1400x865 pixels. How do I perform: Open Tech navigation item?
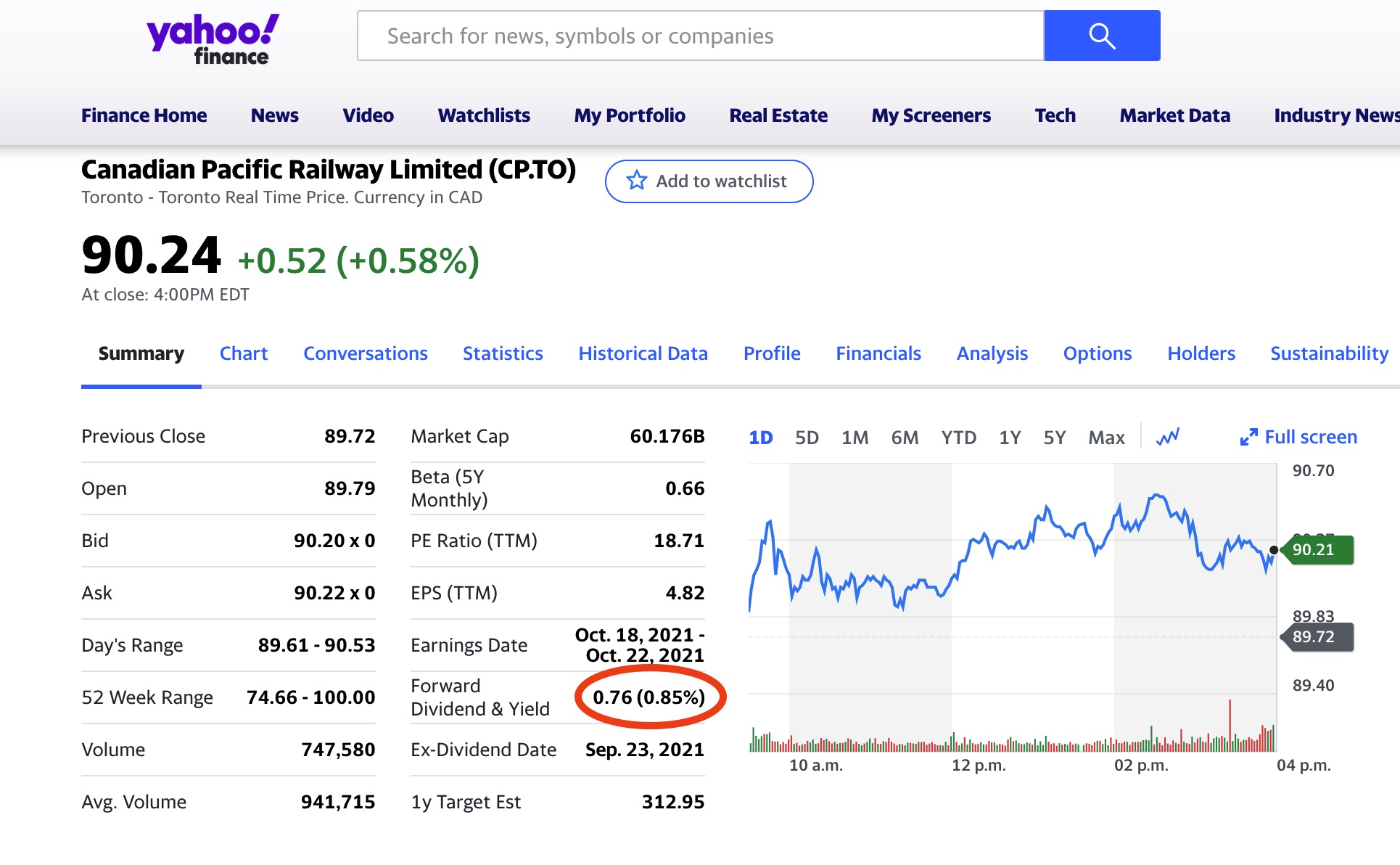(1055, 115)
